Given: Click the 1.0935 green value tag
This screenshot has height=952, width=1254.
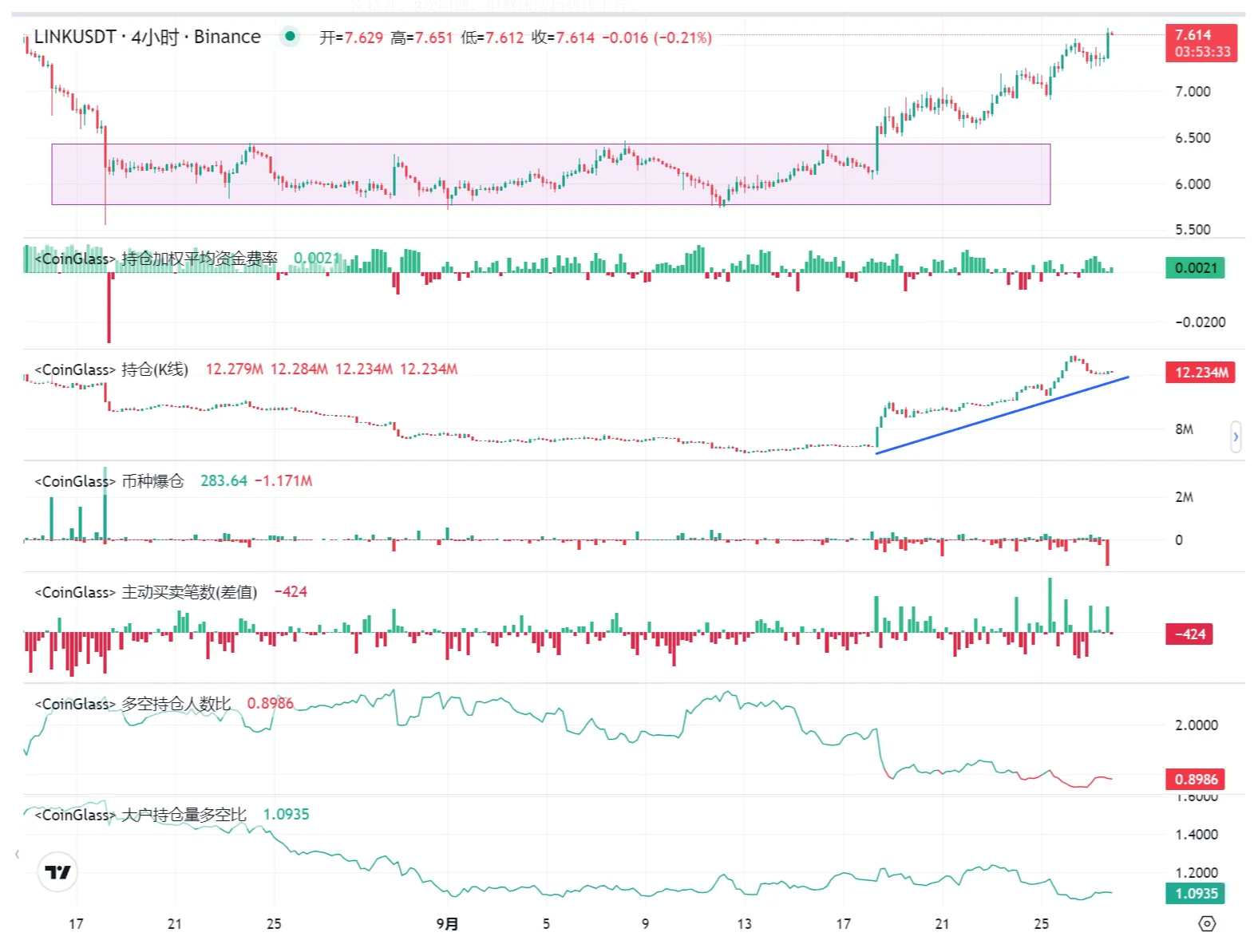Looking at the screenshot, I should pos(1195,894).
